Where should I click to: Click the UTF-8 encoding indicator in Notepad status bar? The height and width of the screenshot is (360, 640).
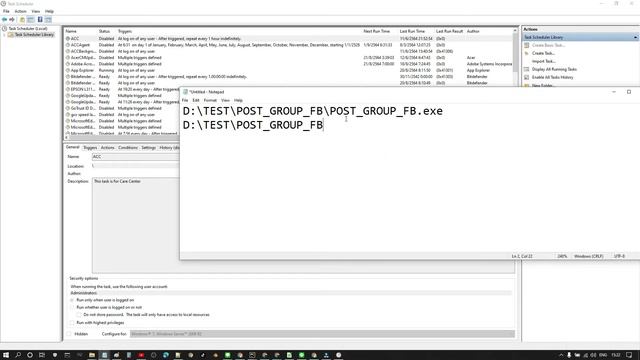(x=619, y=256)
